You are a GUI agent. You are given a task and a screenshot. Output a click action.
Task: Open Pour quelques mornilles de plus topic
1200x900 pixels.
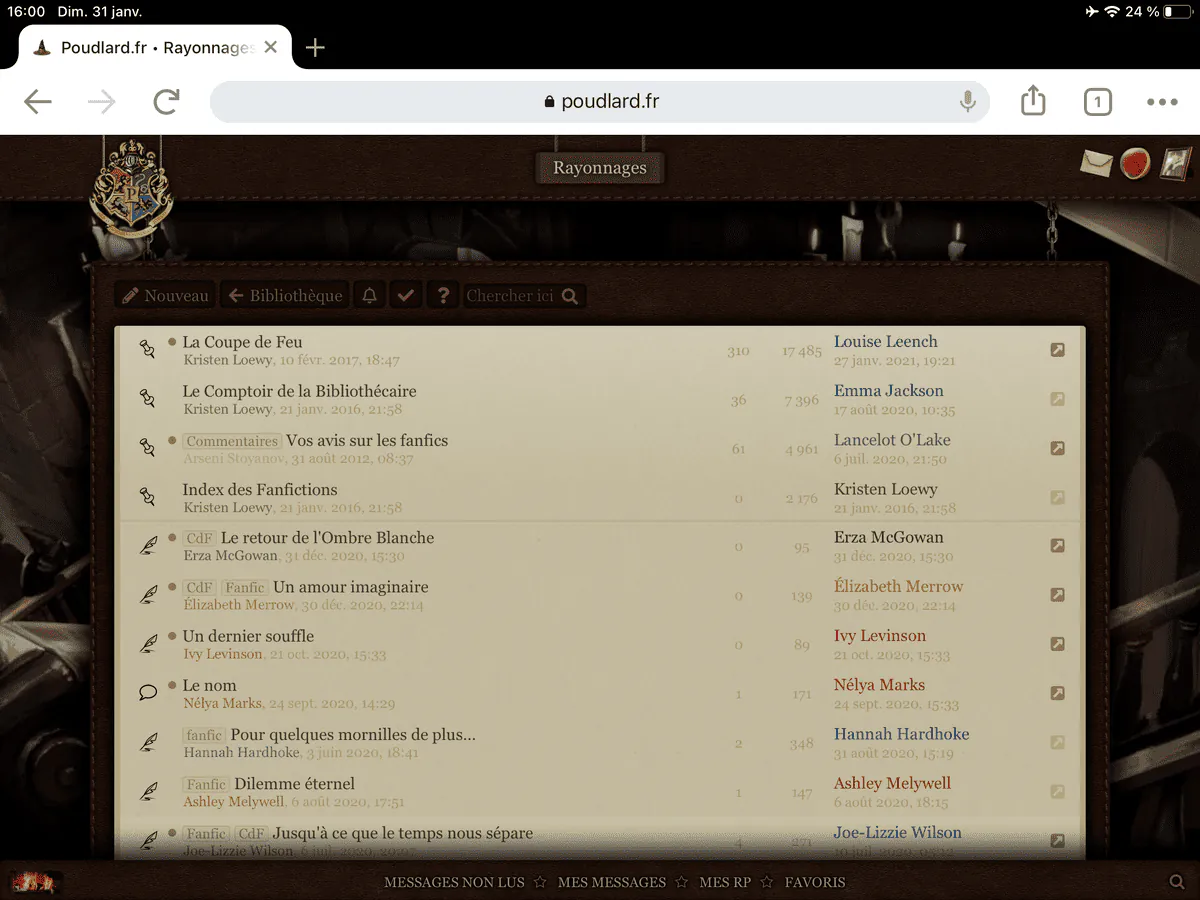point(353,735)
